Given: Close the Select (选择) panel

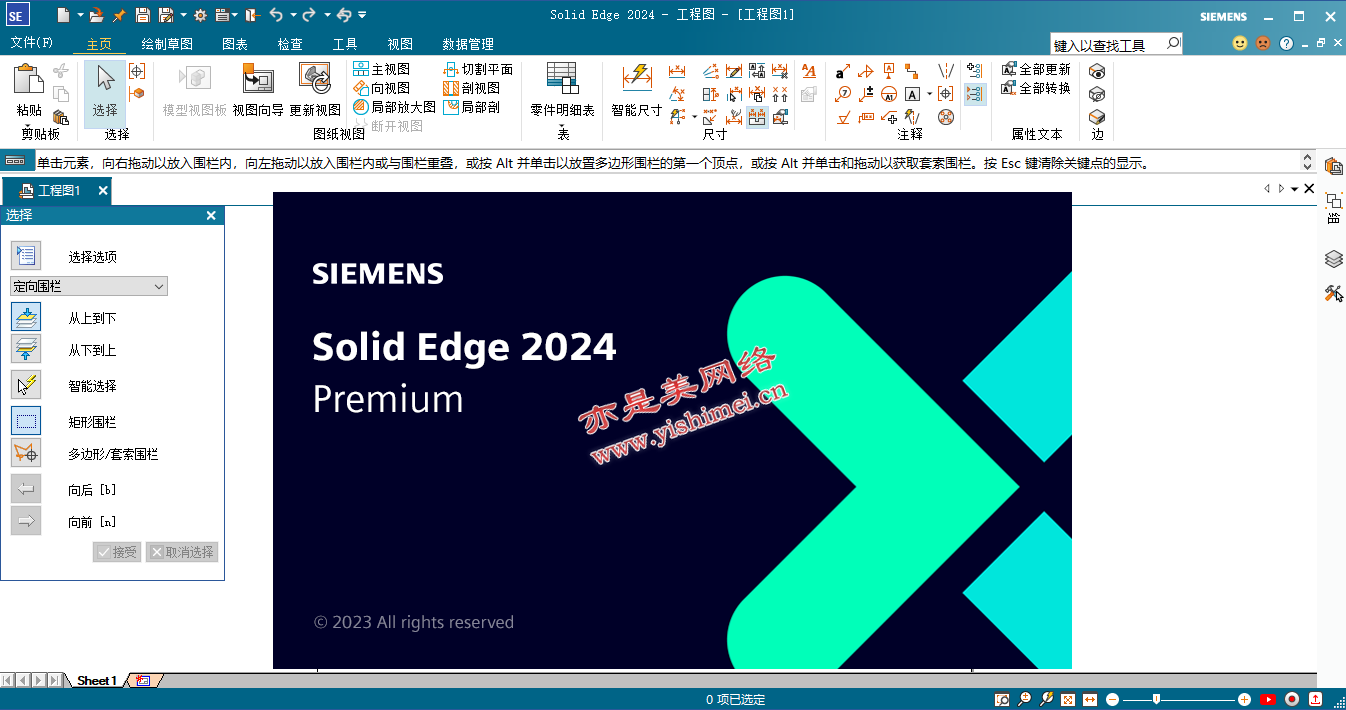Looking at the screenshot, I should pyautogui.click(x=211, y=215).
